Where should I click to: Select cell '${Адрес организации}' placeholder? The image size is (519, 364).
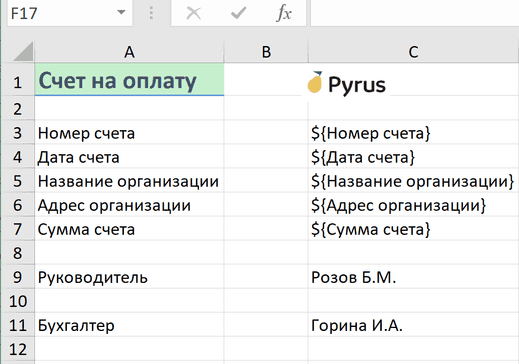413,204
